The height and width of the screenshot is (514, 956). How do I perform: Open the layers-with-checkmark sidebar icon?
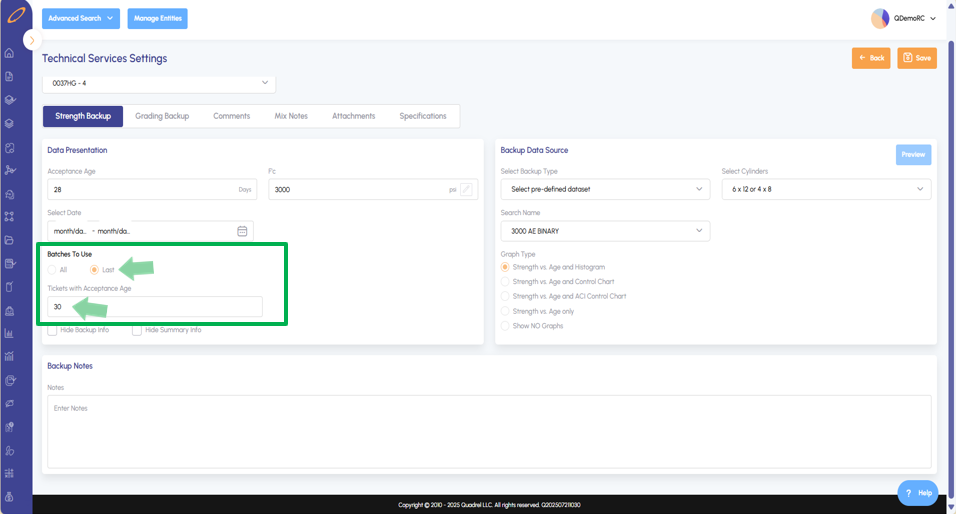pyautogui.click(x=9, y=100)
